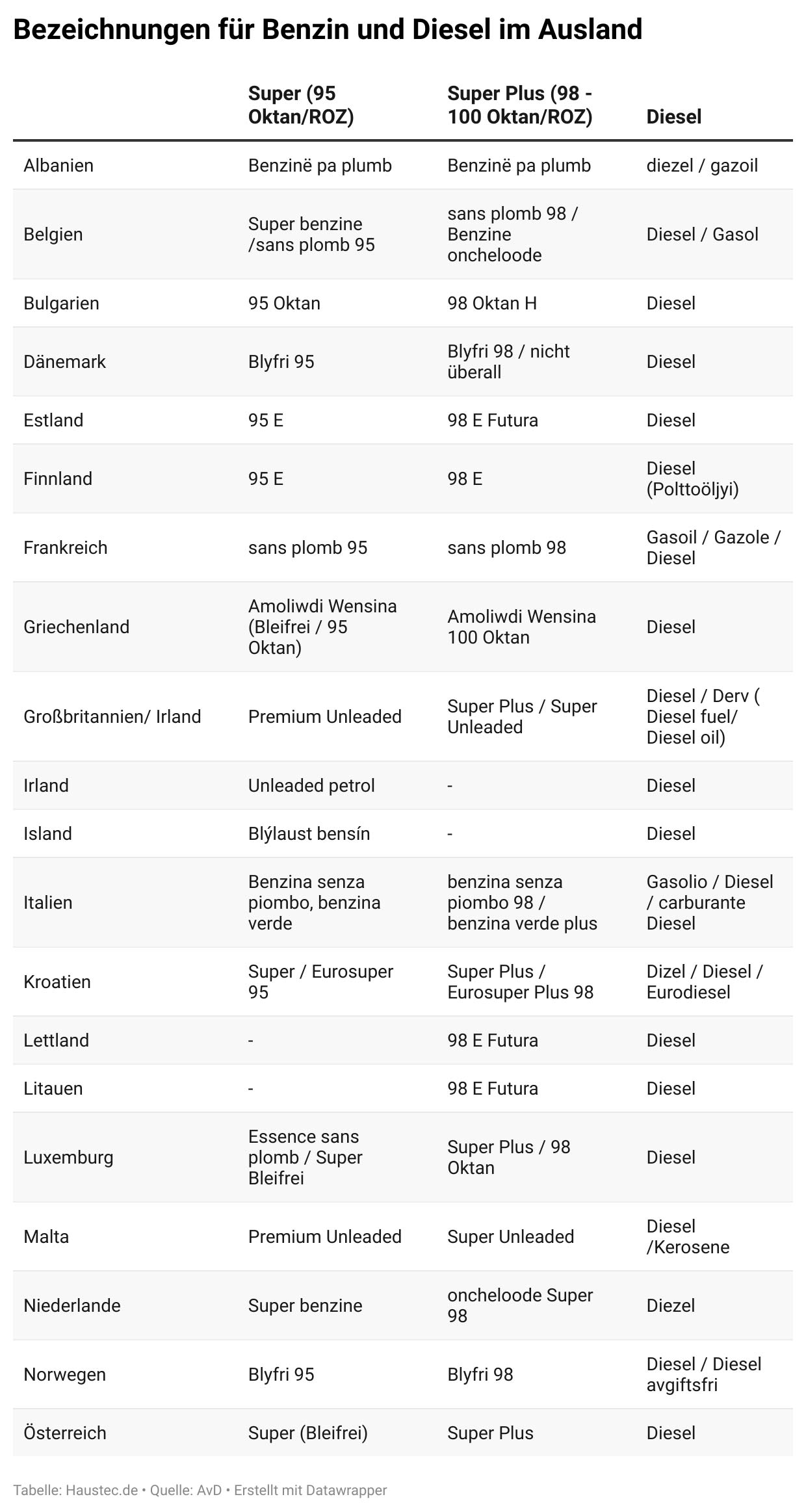
Task: Select the 'Premium Unleaded' cell for Großbritannien/ Irland
Action: (325, 717)
